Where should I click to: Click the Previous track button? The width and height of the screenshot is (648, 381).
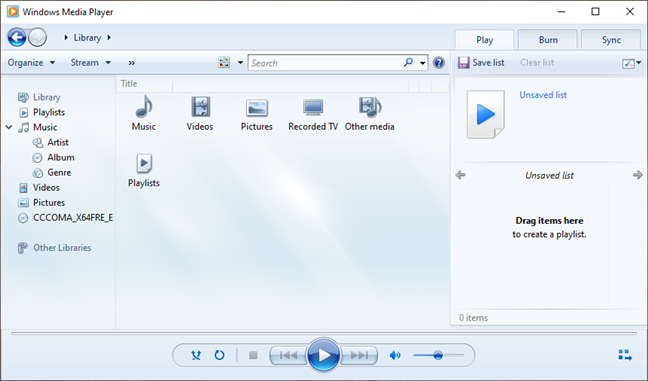288,355
